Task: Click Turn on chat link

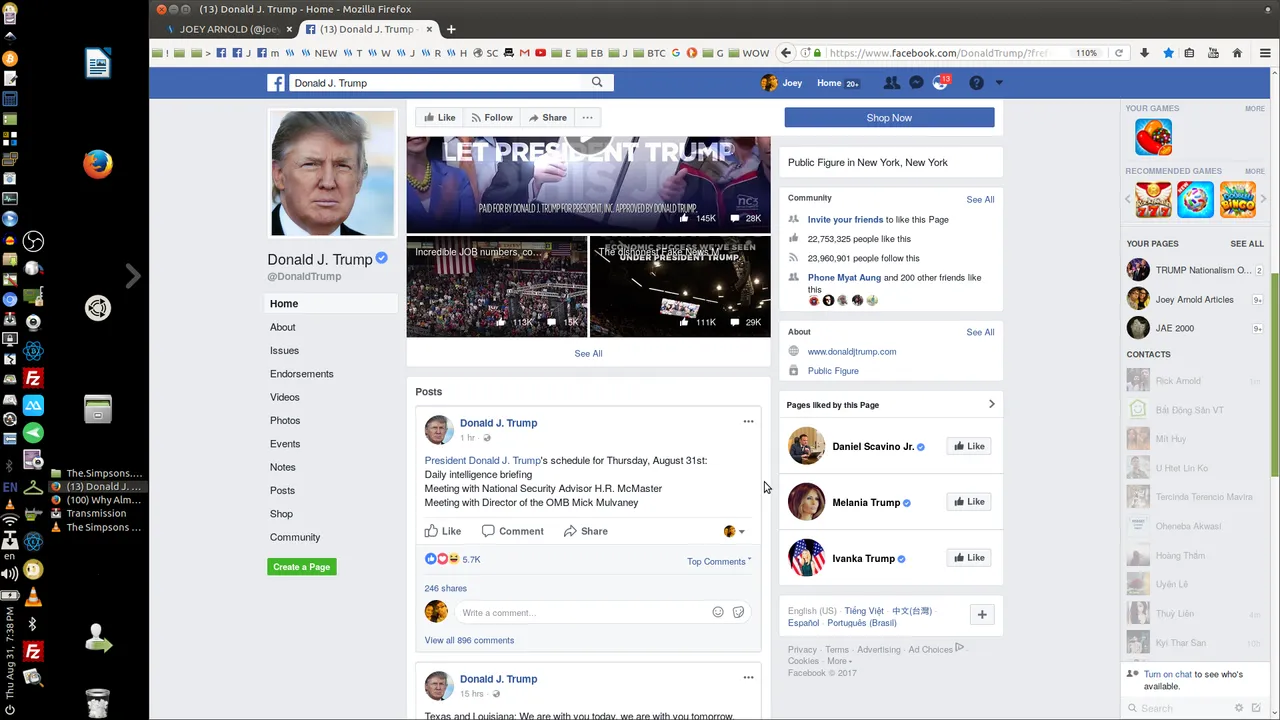Action: pos(1167,675)
